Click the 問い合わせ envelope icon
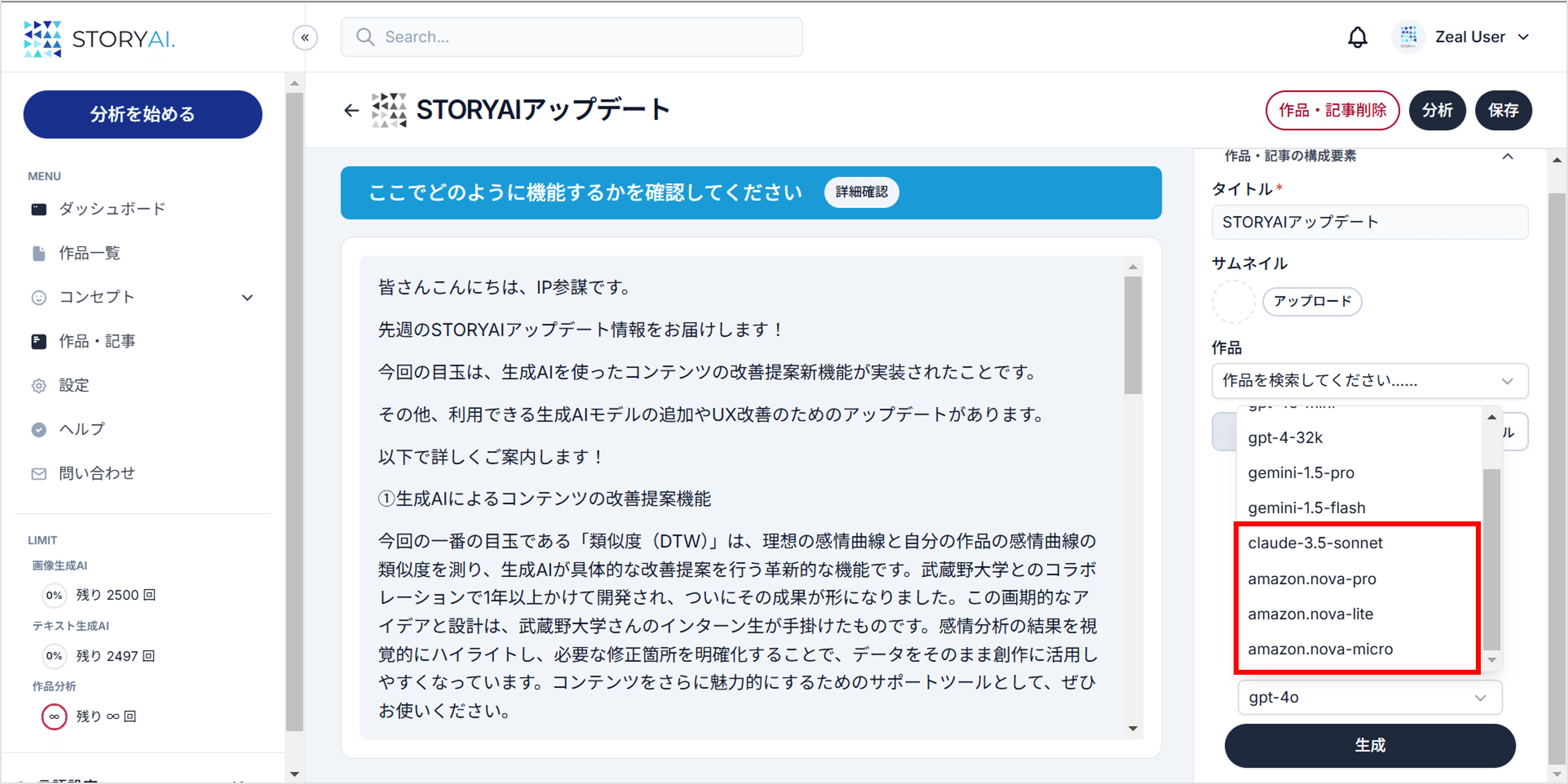The width and height of the screenshot is (1568, 784). coord(38,473)
